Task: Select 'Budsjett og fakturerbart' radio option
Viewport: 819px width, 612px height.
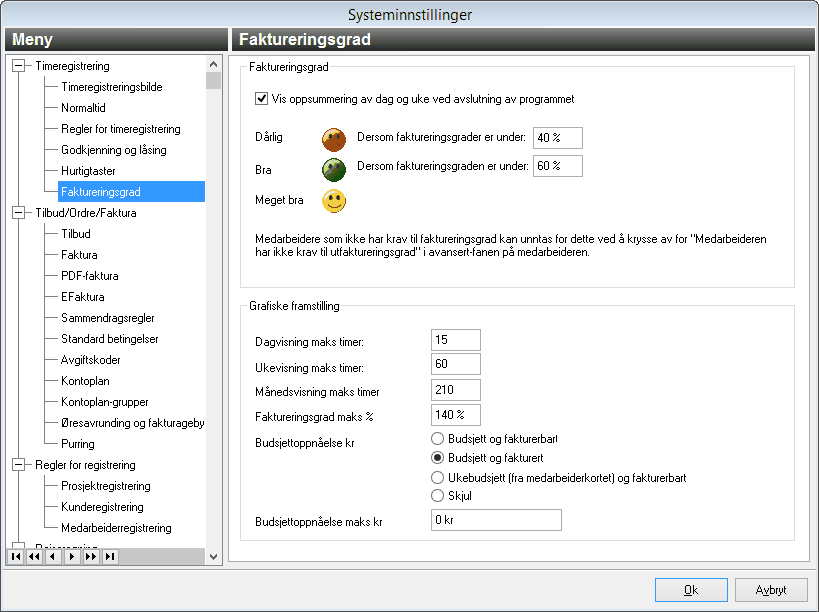Action: pos(437,439)
